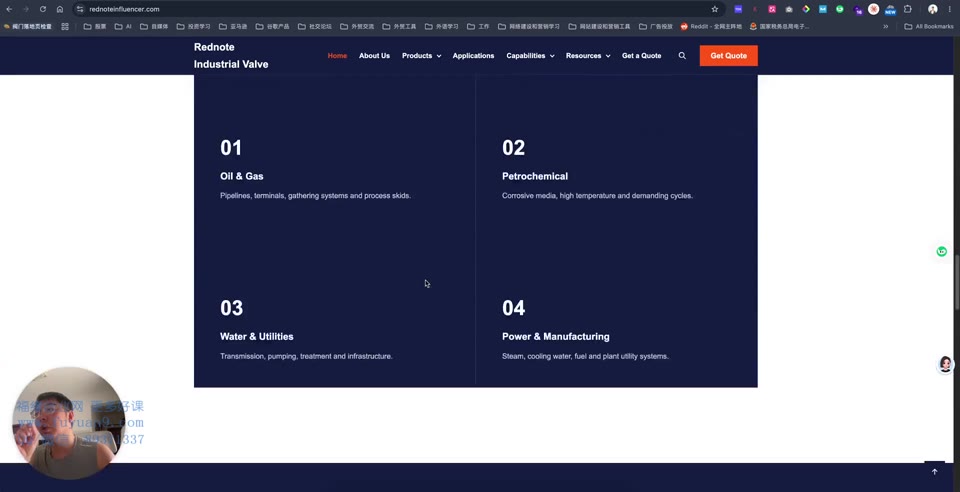Image resolution: width=960 pixels, height=492 pixels.
Task: Click the browser home icon
Action: [x=59, y=9]
